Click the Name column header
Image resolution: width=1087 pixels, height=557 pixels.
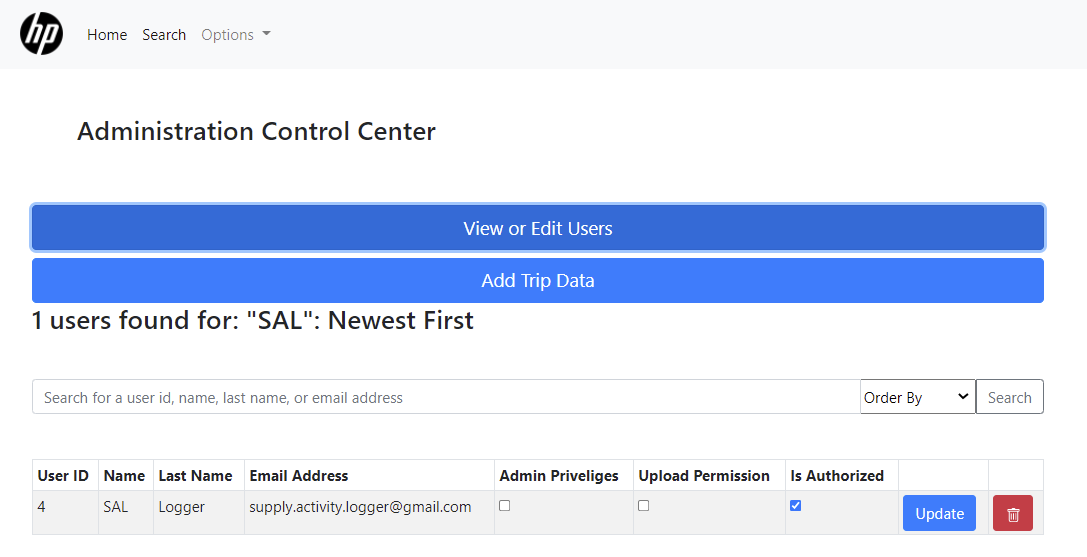pyautogui.click(x=124, y=476)
